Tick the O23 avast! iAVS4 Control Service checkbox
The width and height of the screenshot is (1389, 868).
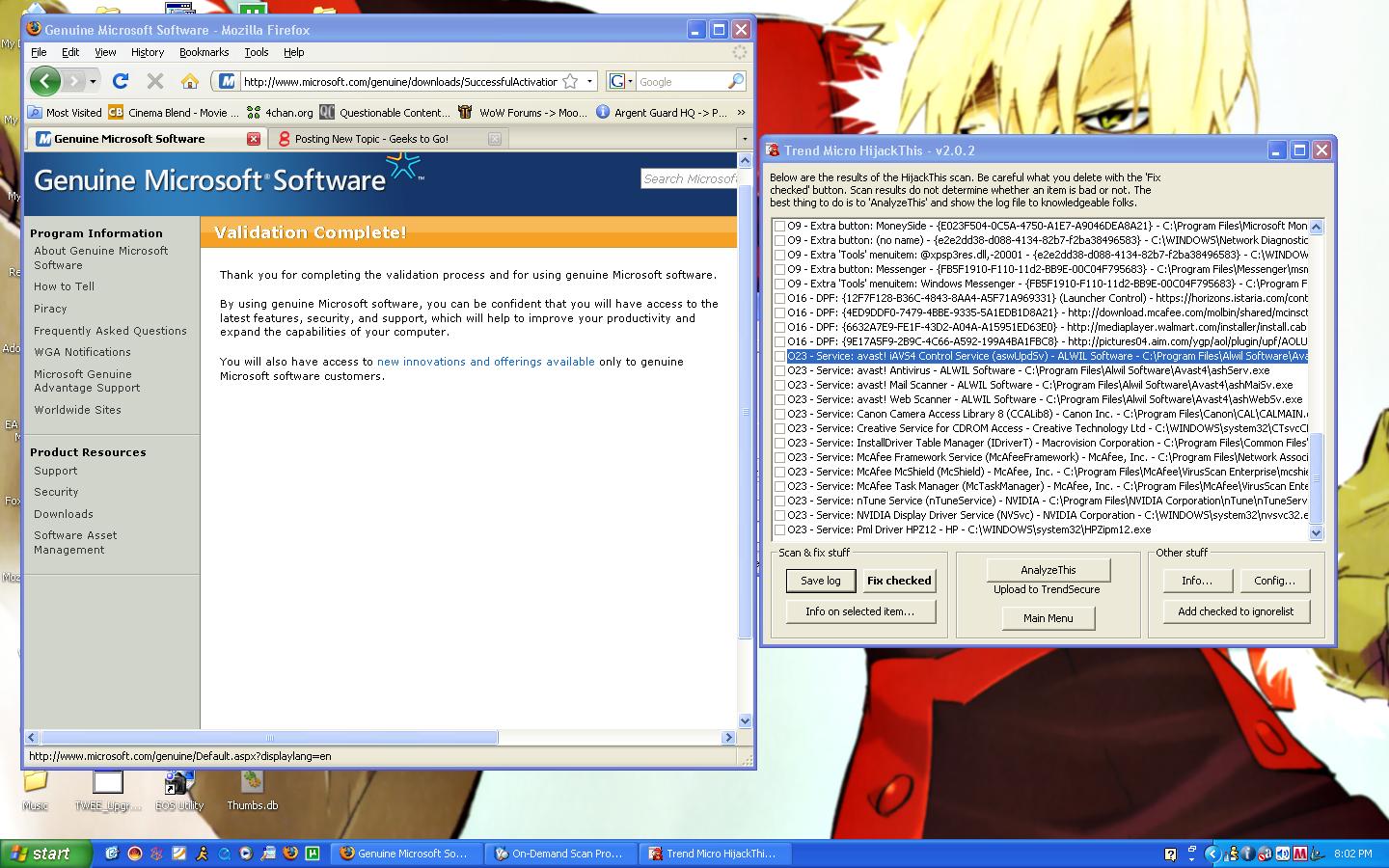[x=779, y=357]
